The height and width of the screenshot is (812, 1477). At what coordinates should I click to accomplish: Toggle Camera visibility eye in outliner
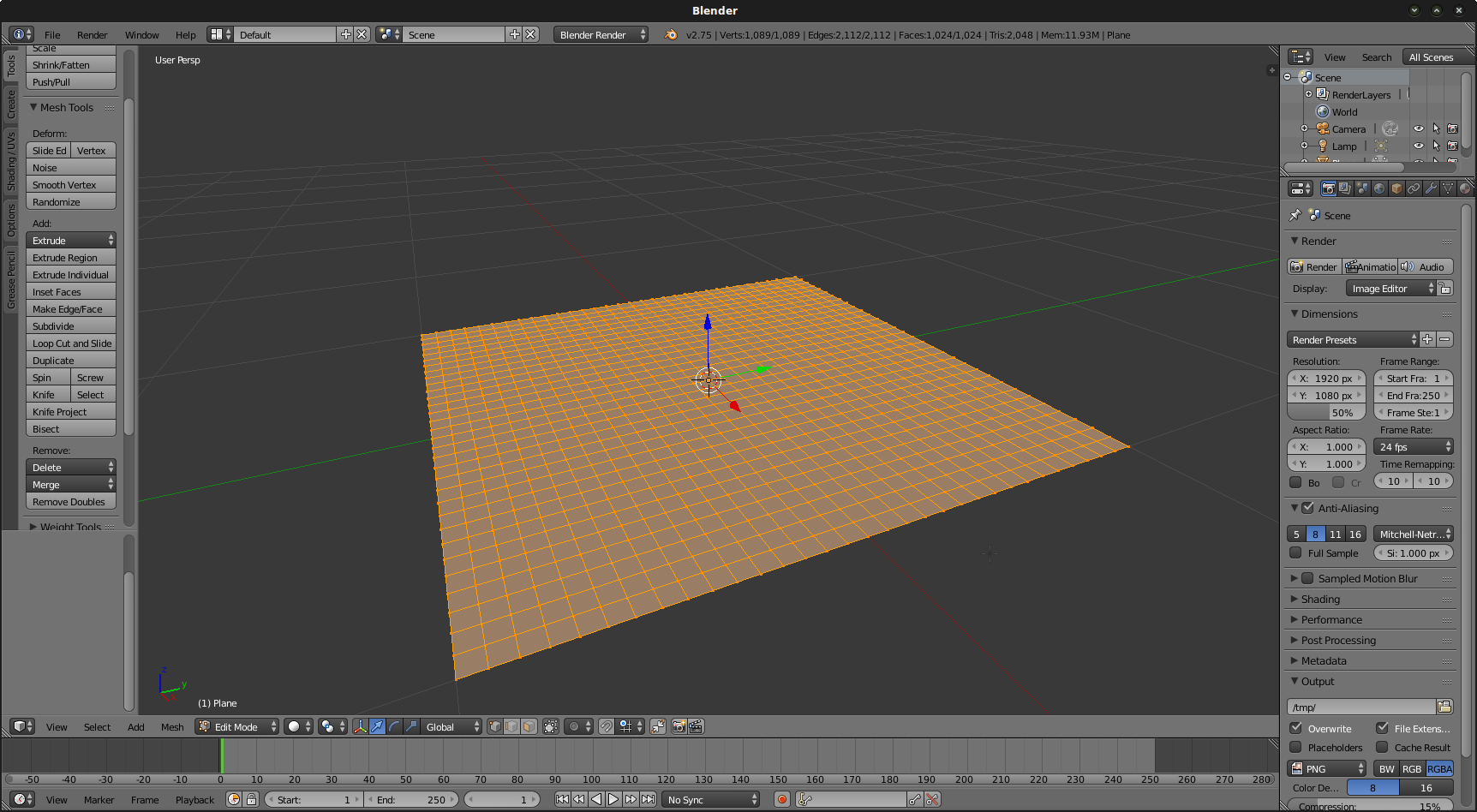[1419, 128]
